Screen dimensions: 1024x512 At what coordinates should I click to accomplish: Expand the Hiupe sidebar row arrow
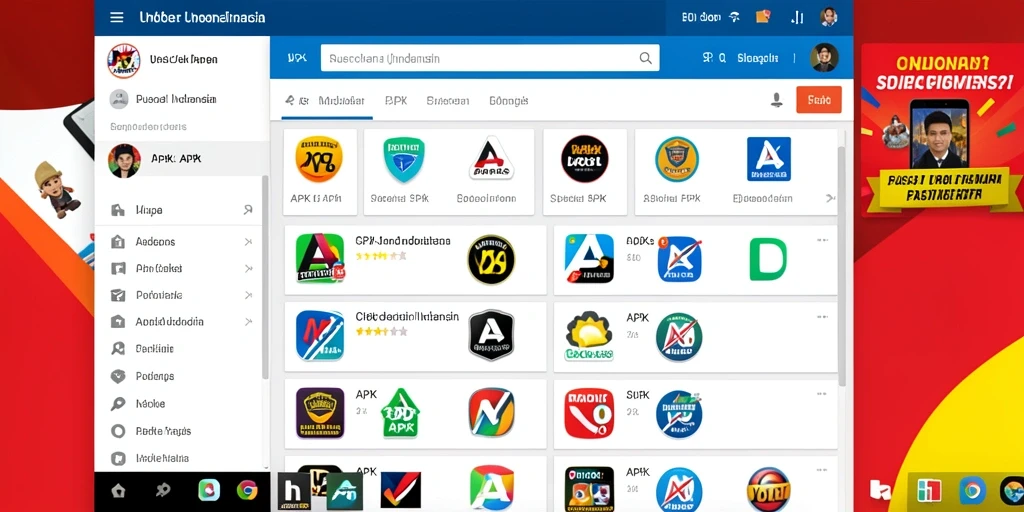tap(248, 210)
